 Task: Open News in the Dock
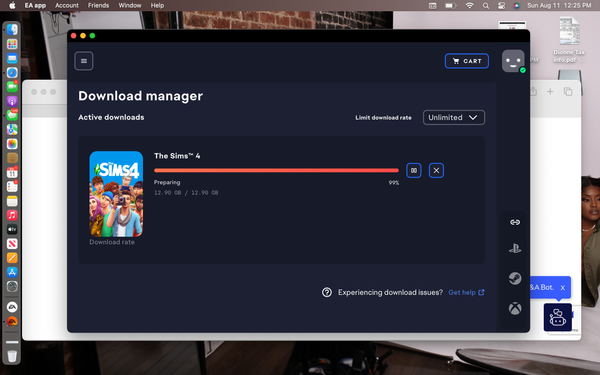click(x=12, y=243)
